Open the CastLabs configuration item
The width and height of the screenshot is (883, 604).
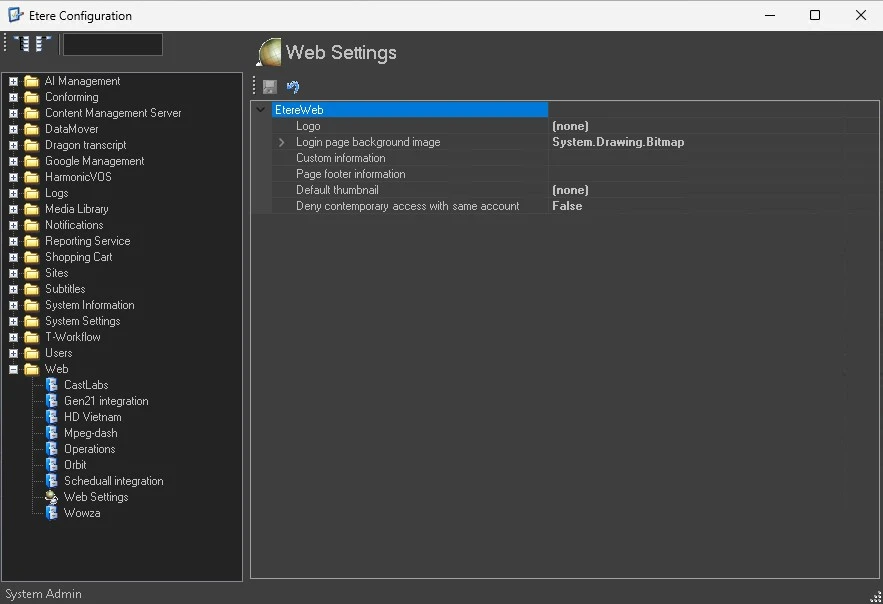[86, 385]
